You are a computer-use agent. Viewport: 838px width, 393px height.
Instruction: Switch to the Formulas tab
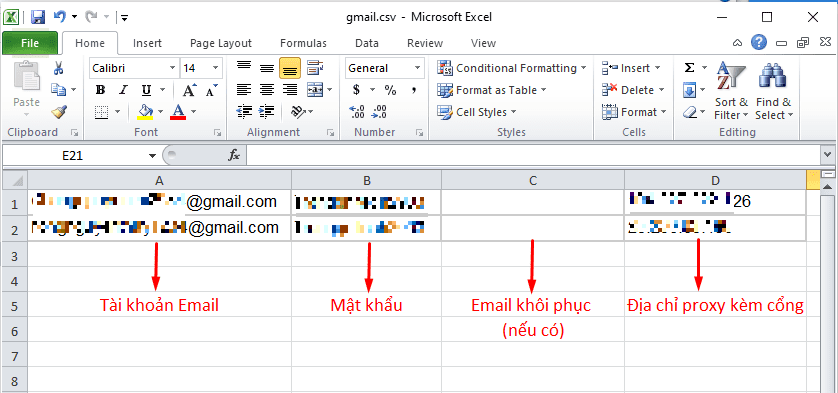tap(303, 43)
